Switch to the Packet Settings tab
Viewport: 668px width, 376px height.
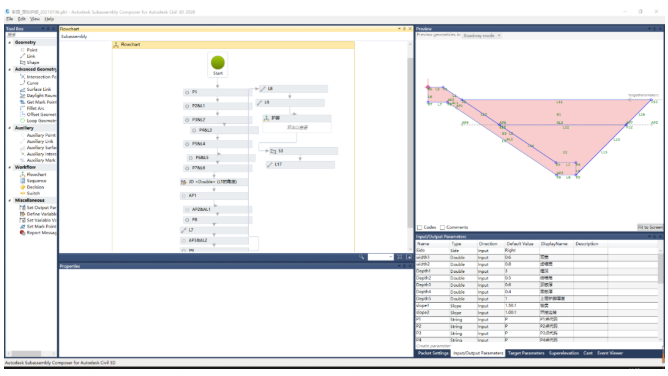[x=433, y=353]
